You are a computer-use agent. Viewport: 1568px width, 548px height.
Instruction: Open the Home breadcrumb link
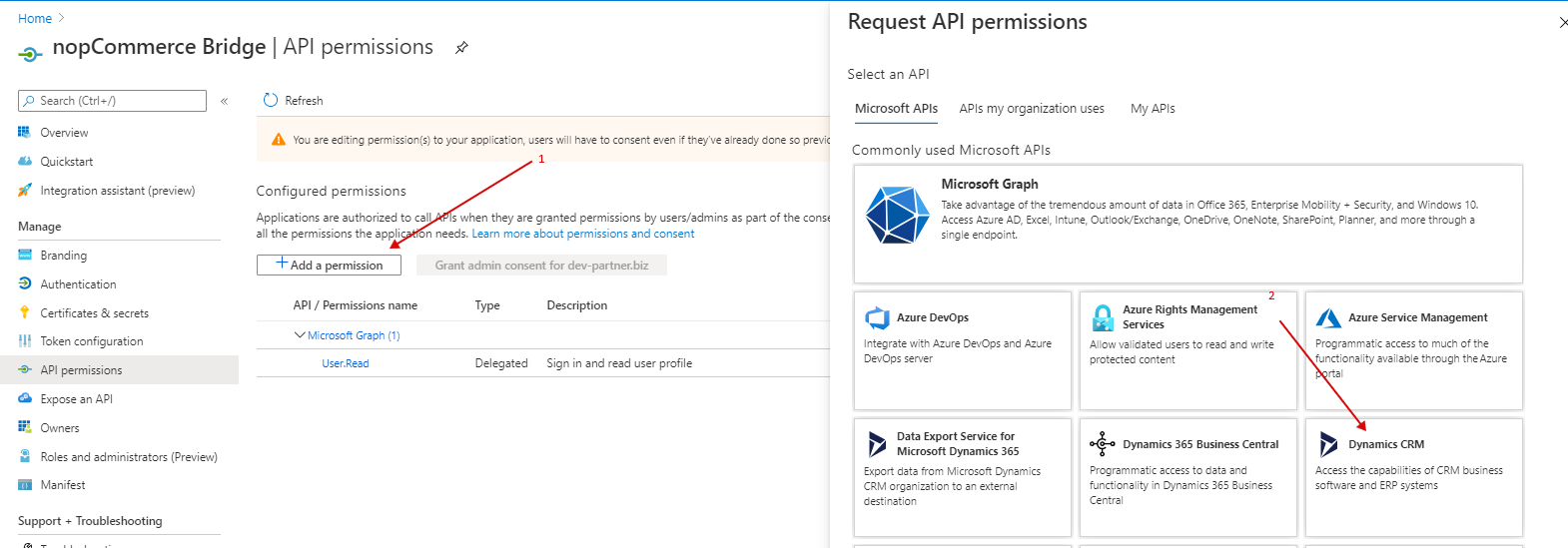click(x=35, y=18)
